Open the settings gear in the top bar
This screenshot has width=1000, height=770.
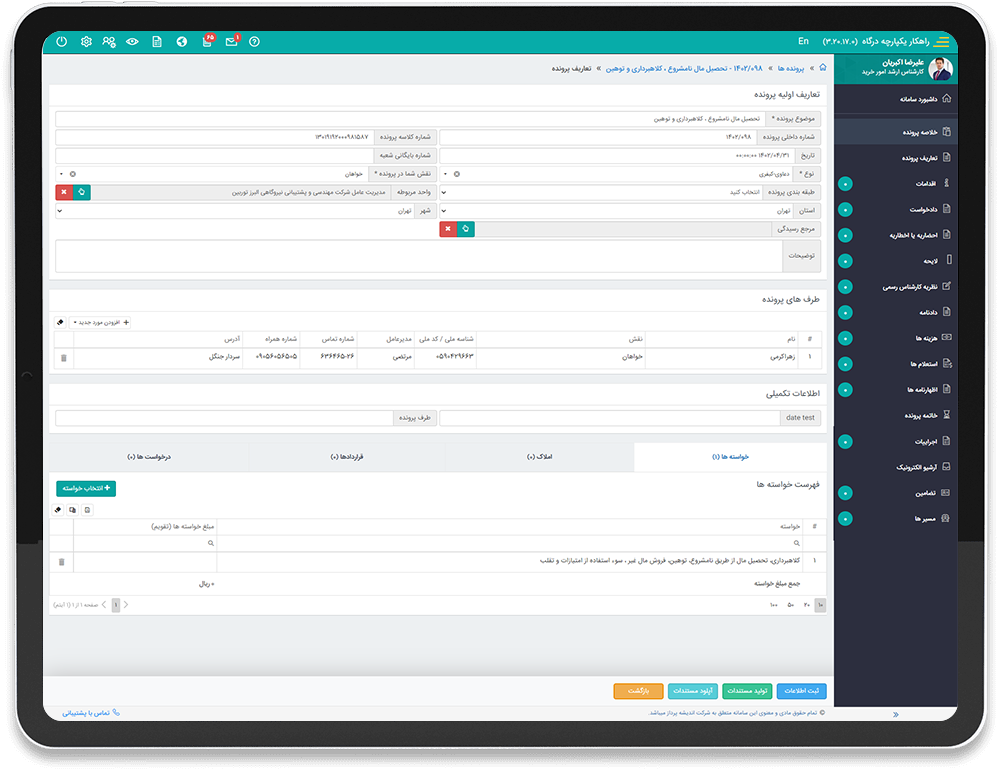pyautogui.click(x=86, y=42)
